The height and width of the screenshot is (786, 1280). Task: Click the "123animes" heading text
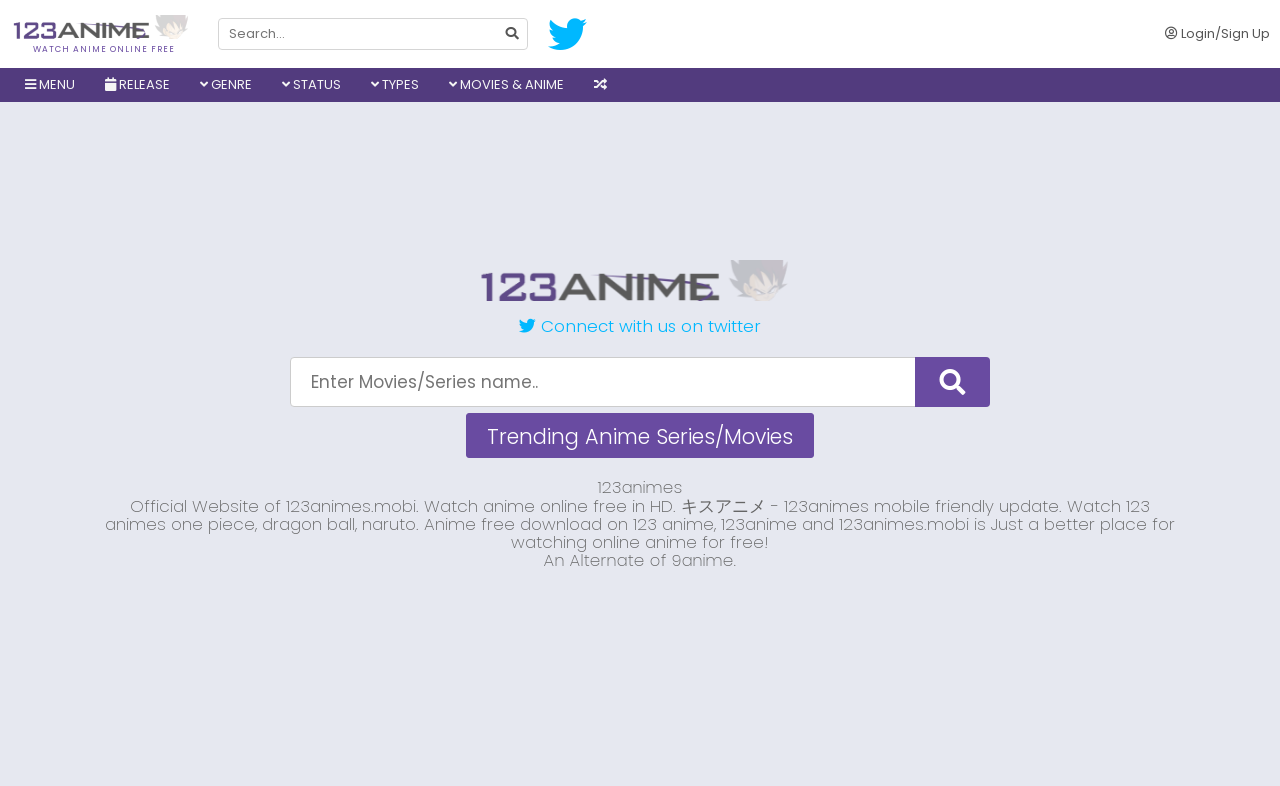pos(640,487)
